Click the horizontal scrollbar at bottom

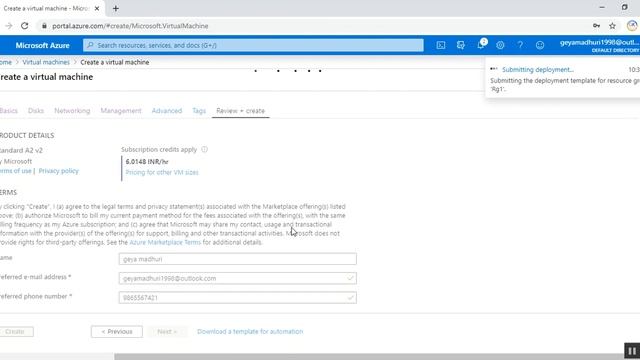pos(377,357)
